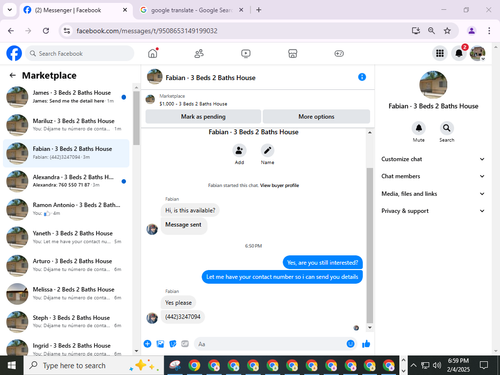500x375 pixels.
Task: Open the Marketplace storefront icon
Action: click(x=292, y=53)
